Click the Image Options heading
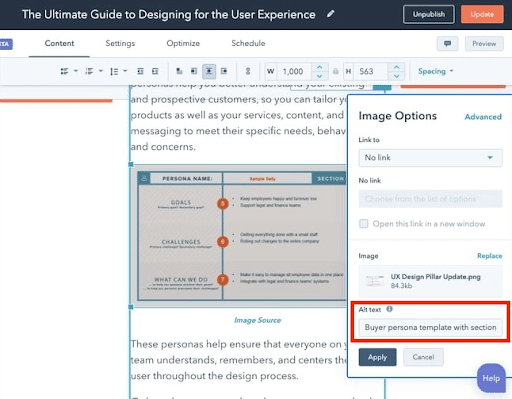Viewport: 512px width, 399px height. coord(397,116)
